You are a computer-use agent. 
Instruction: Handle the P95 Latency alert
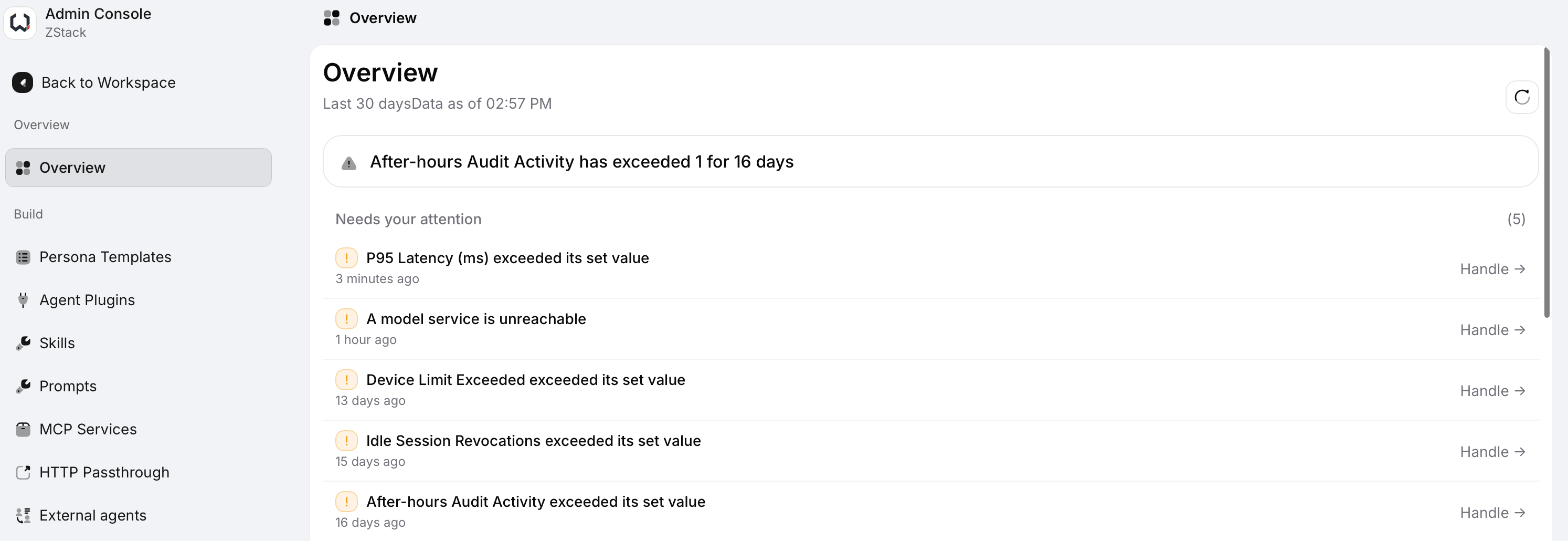coord(1492,269)
